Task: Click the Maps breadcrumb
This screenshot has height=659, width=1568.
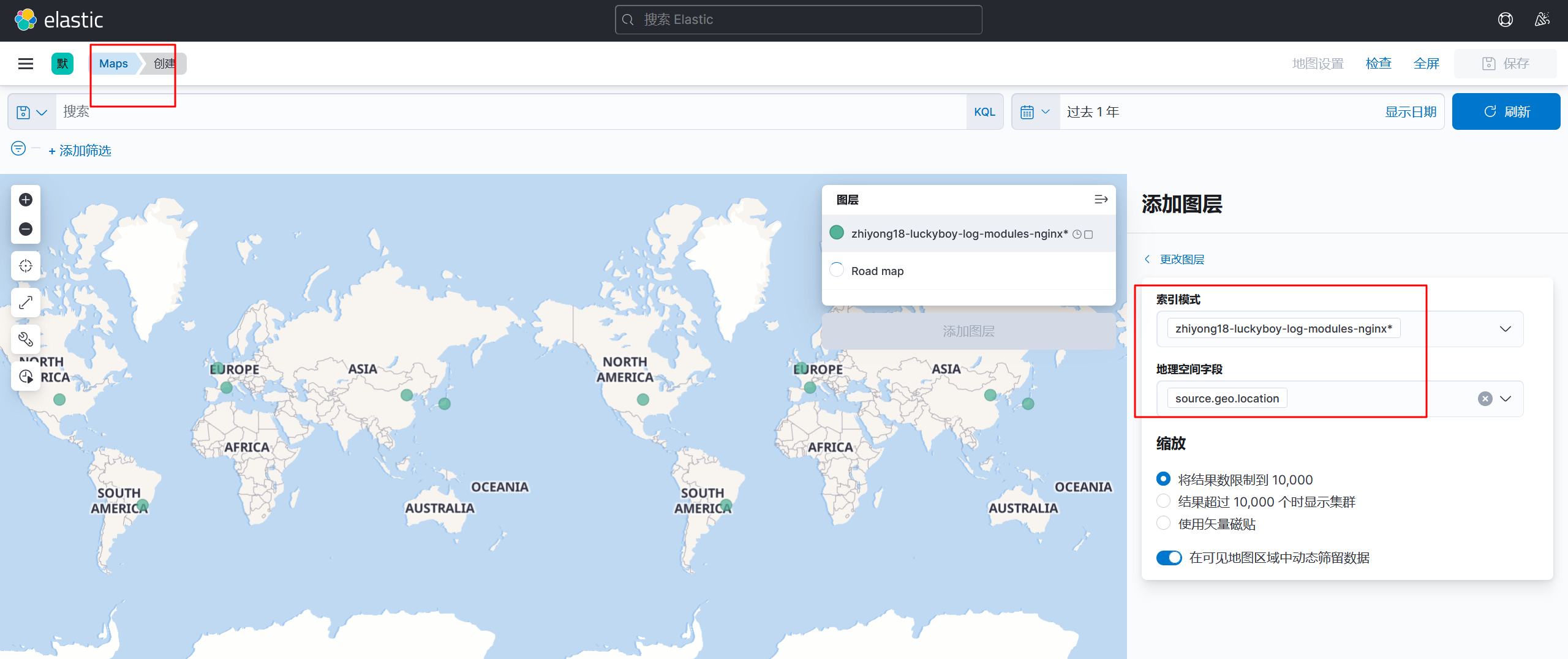Action: 113,63
